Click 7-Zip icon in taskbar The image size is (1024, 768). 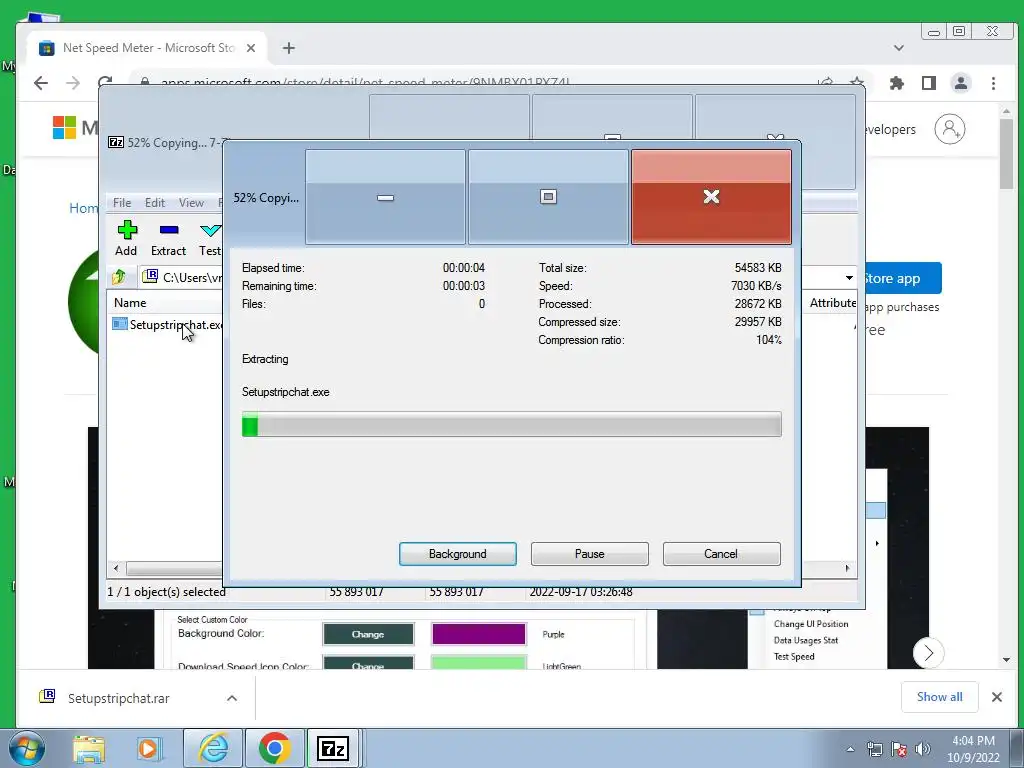tap(332, 748)
